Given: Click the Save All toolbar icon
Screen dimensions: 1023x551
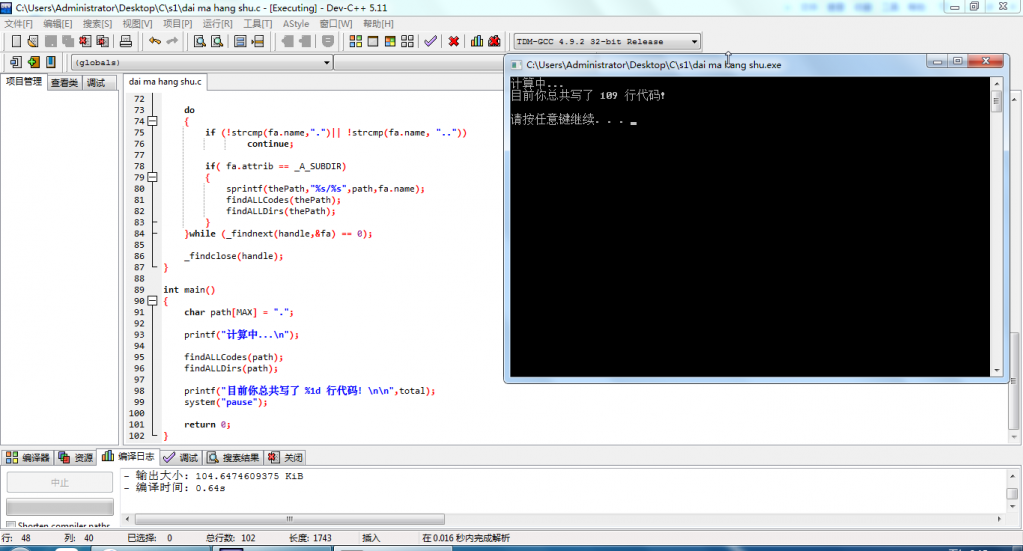Looking at the screenshot, I should click(67, 41).
